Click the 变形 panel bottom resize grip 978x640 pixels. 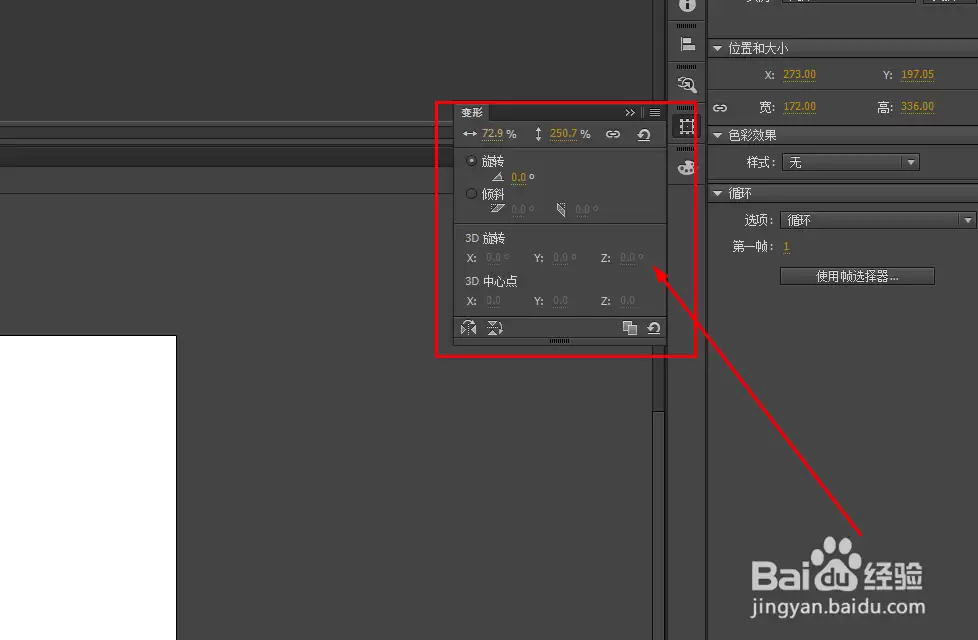559,341
